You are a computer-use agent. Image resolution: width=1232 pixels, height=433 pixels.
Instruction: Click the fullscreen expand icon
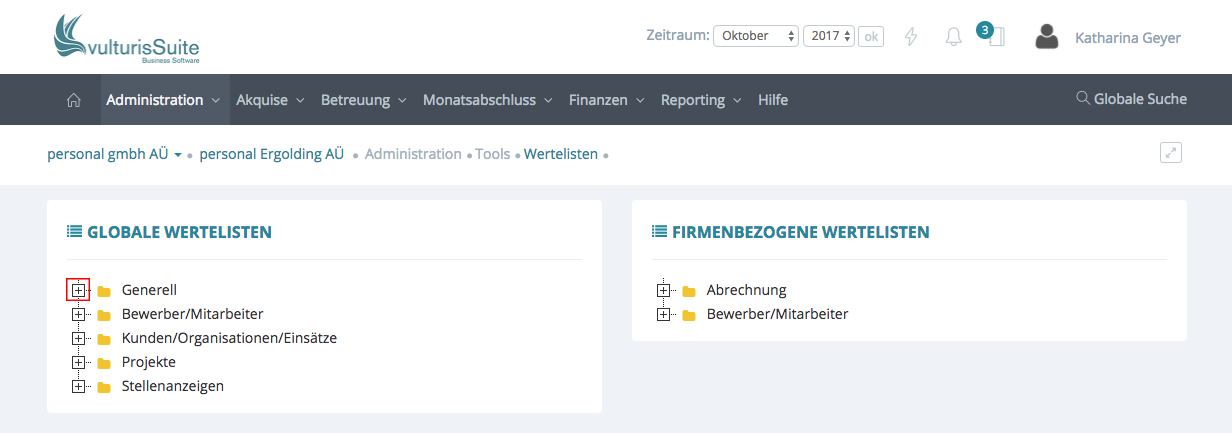coord(1171,153)
